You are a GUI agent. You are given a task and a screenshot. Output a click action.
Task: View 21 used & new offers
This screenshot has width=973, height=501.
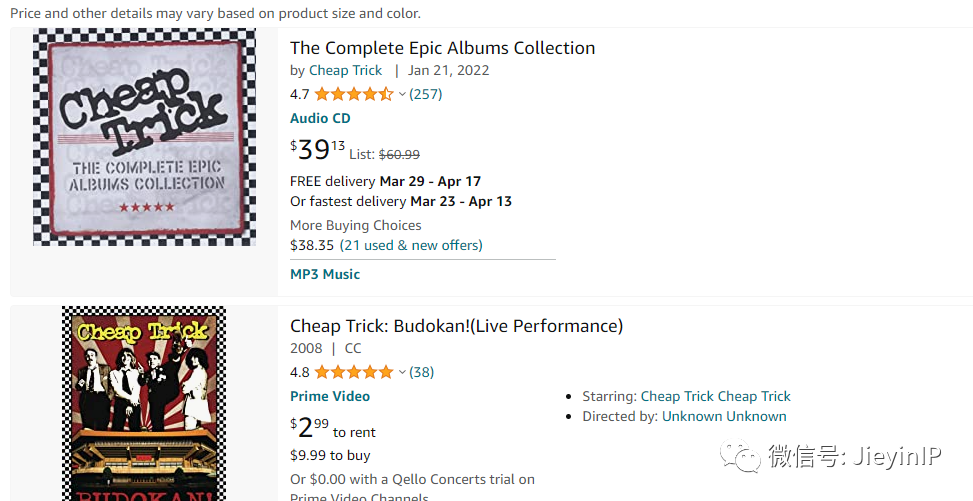[x=411, y=245]
